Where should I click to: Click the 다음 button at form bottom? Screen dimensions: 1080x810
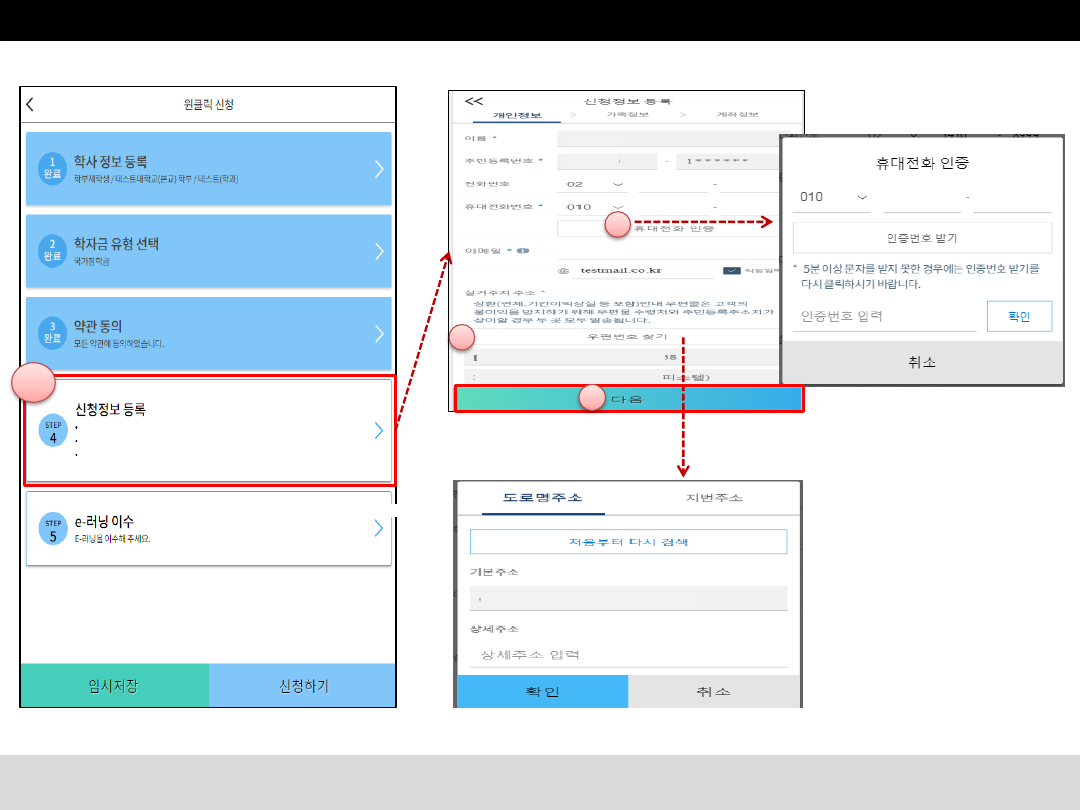tap(628, 398)
